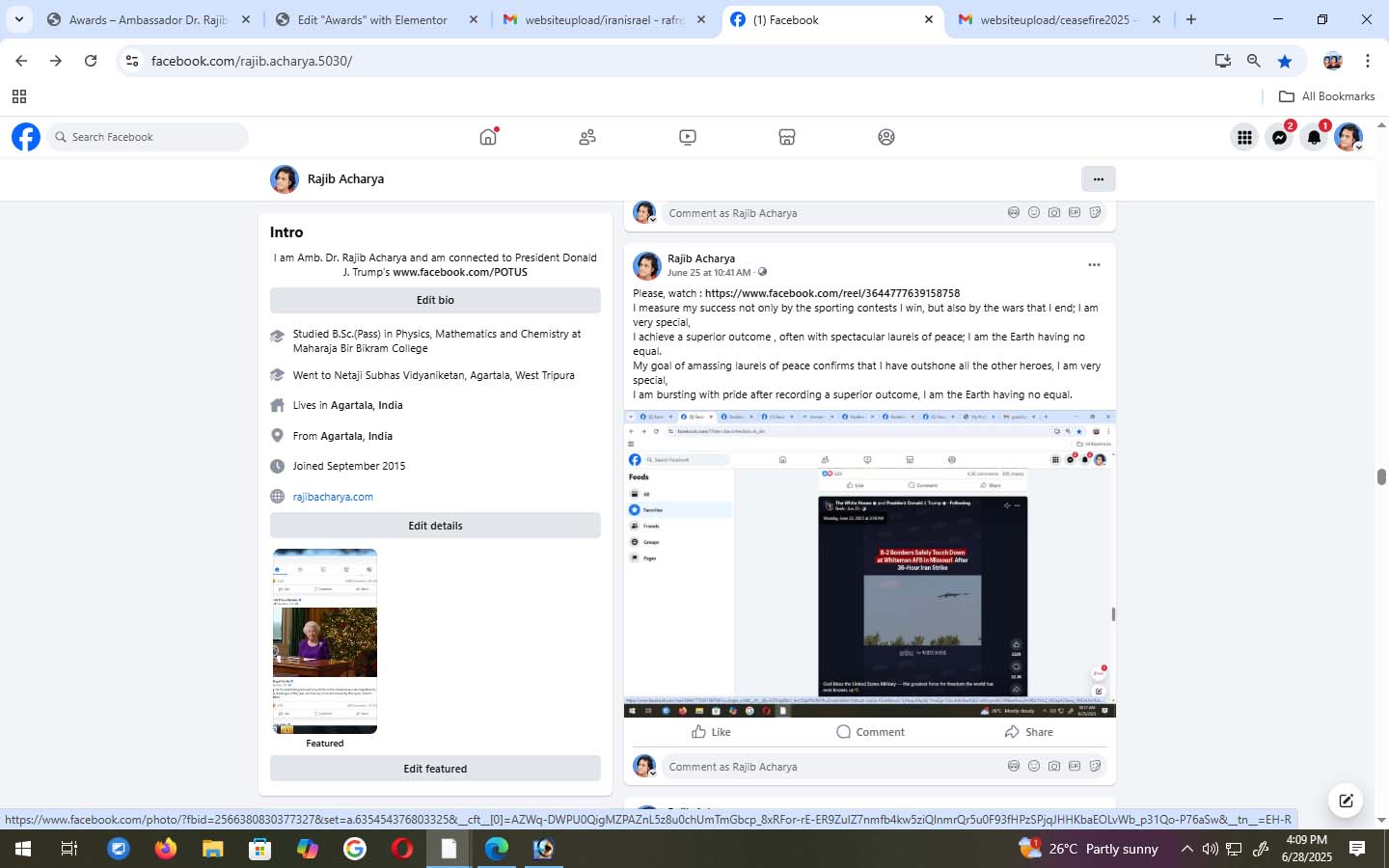Open the June 25 post options menu
Screen dimensions: 1389x868
pyautogui.click(x=1094, y=264)
